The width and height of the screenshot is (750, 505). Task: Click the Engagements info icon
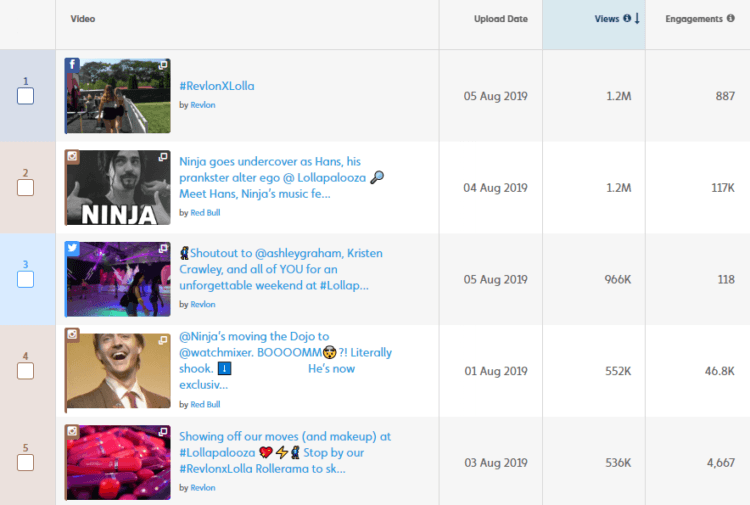[x=730, y=18]
